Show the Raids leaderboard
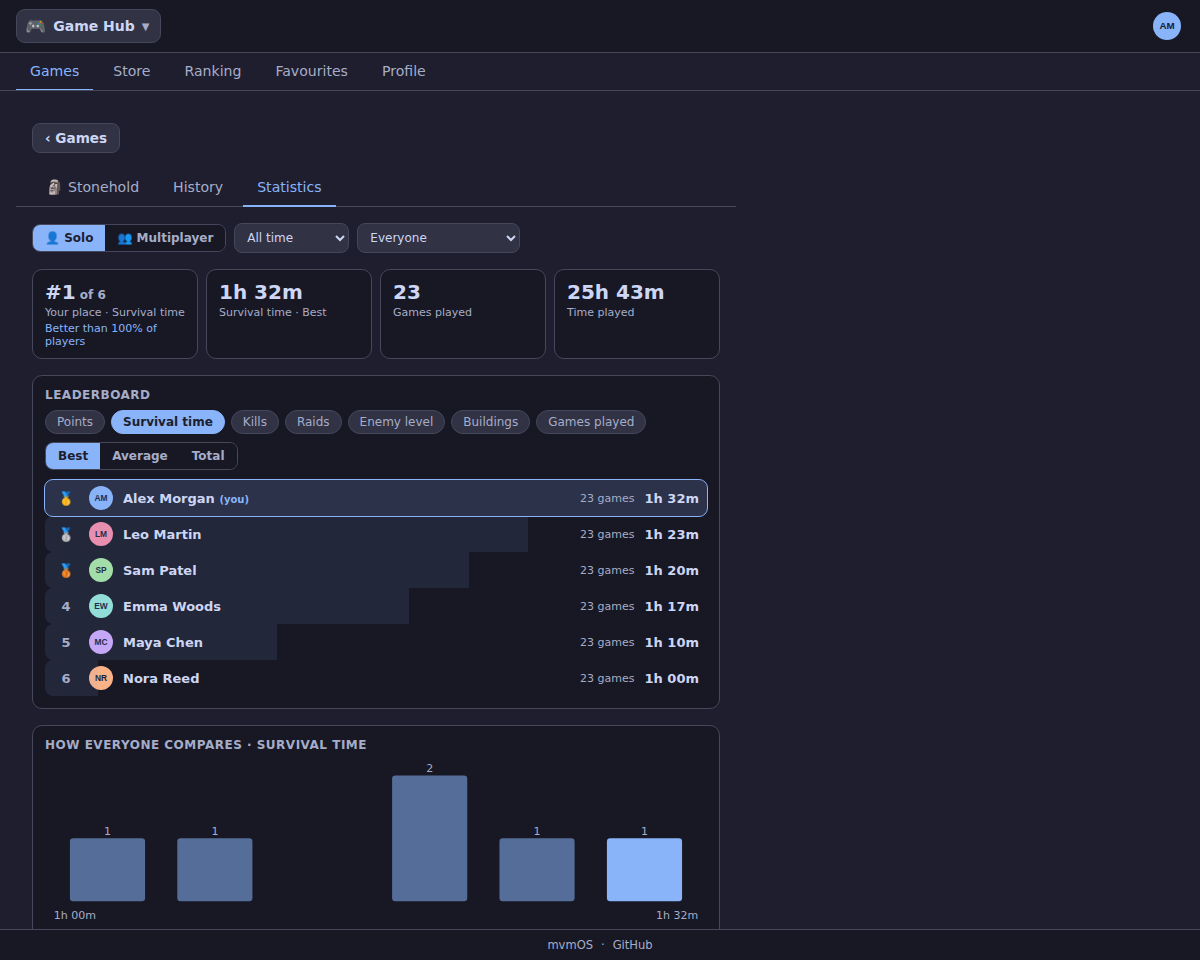Image resolution: width=1200 pixels, height=960 pixels. (313, 422)
